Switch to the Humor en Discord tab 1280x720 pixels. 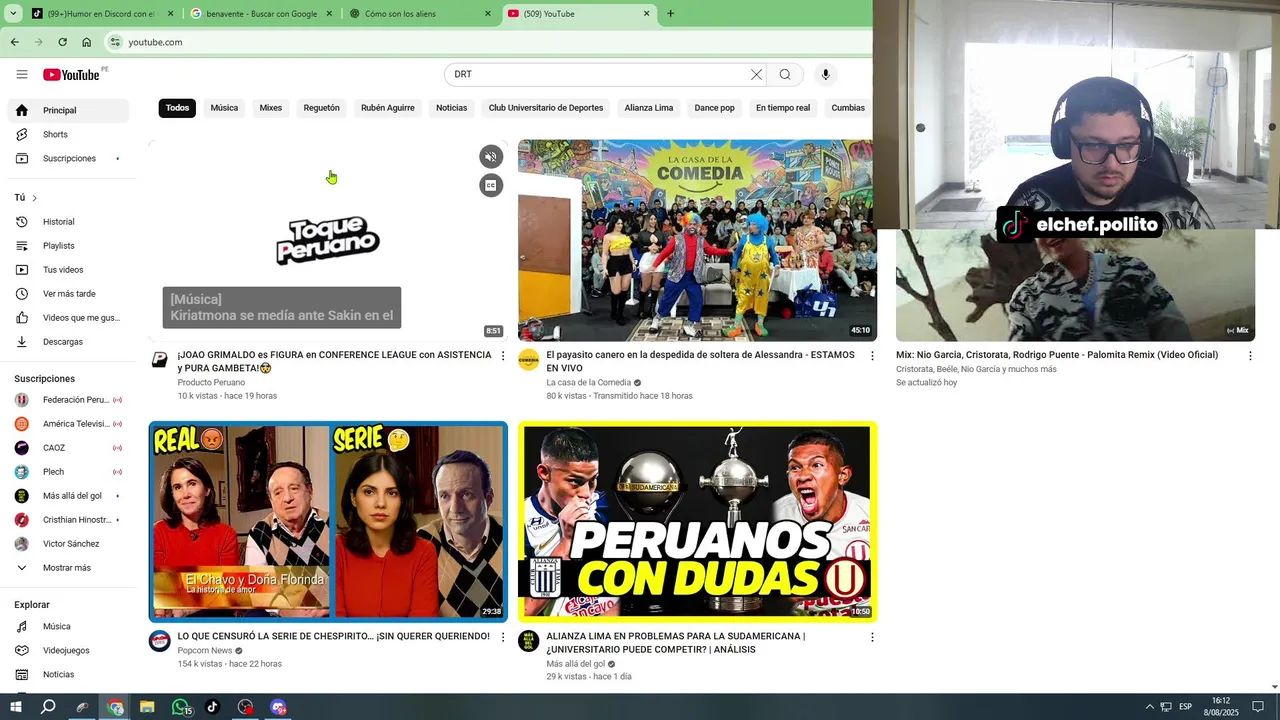click(x=102, y=14)
